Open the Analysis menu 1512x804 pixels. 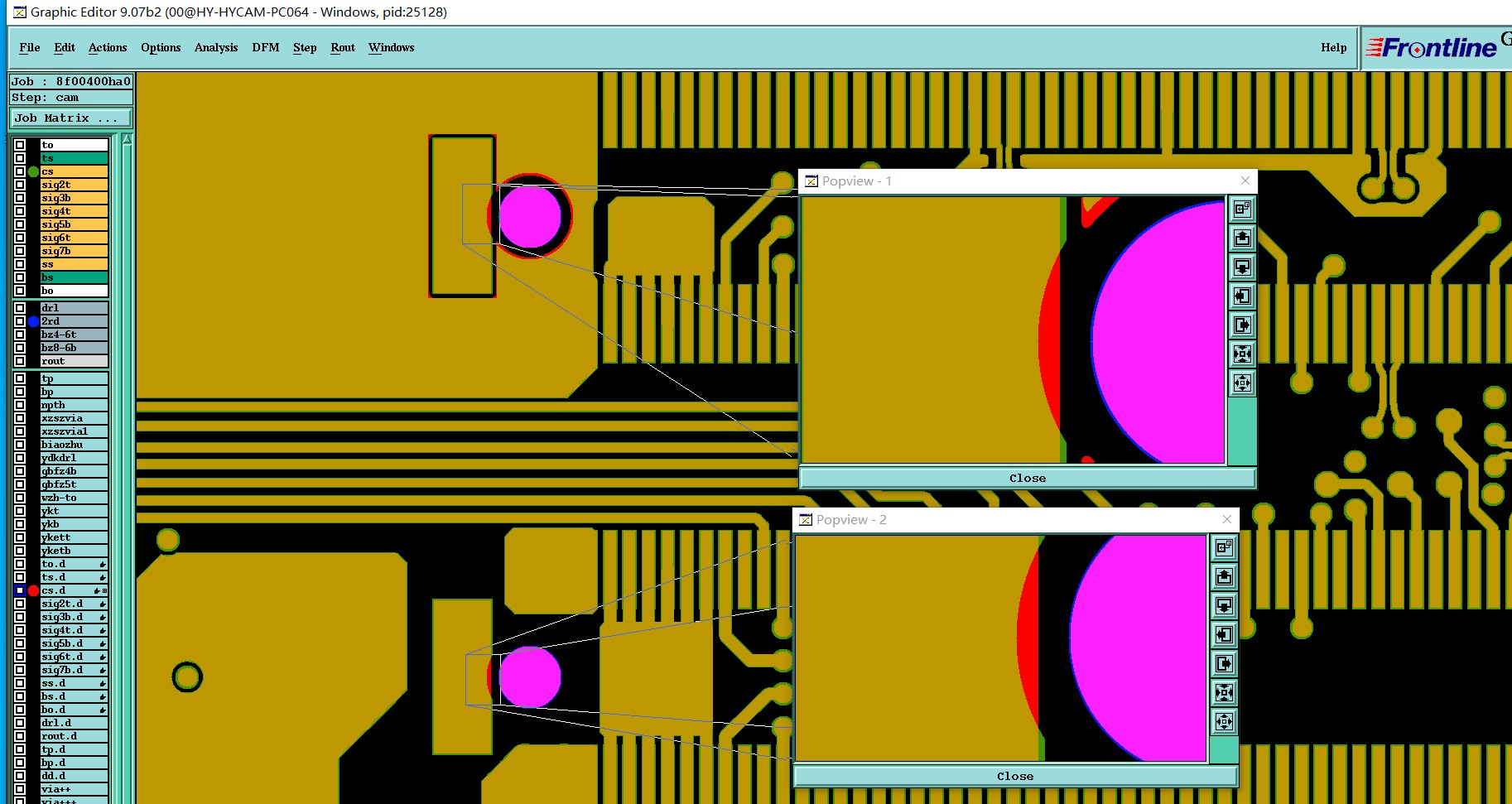(216, 47)
